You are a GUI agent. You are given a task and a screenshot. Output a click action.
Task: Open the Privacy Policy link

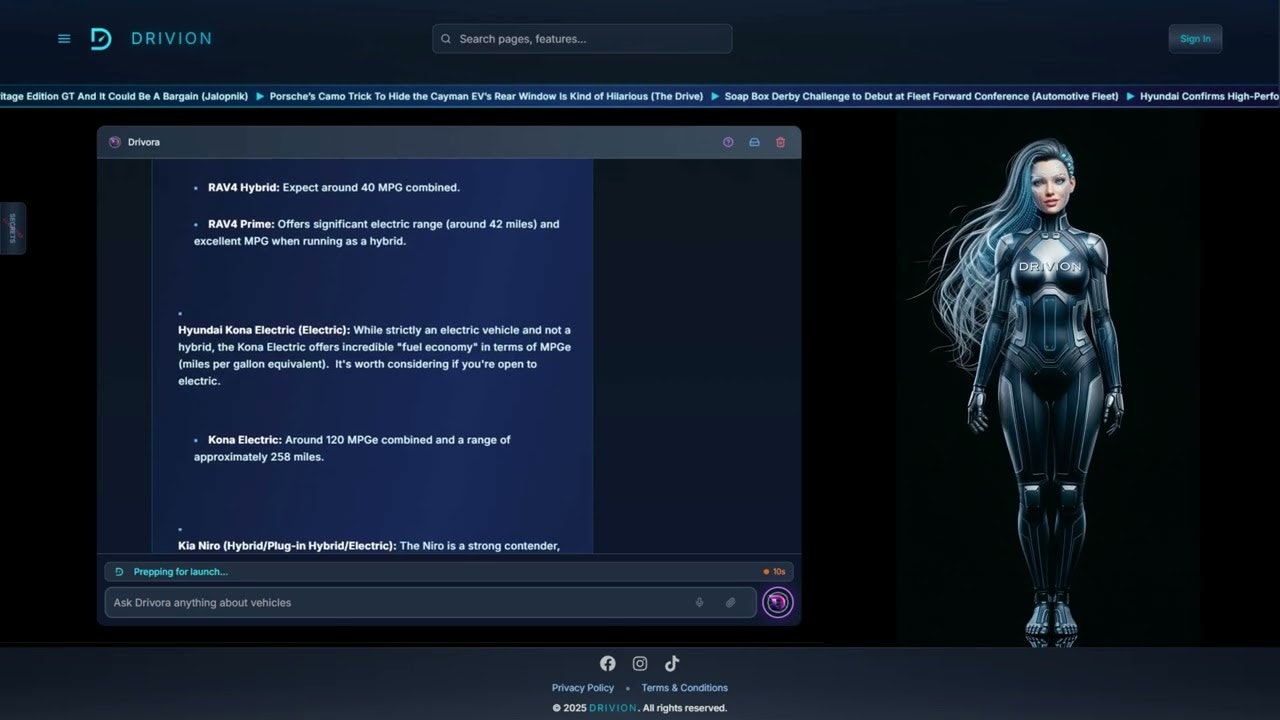tap(583, 688)
